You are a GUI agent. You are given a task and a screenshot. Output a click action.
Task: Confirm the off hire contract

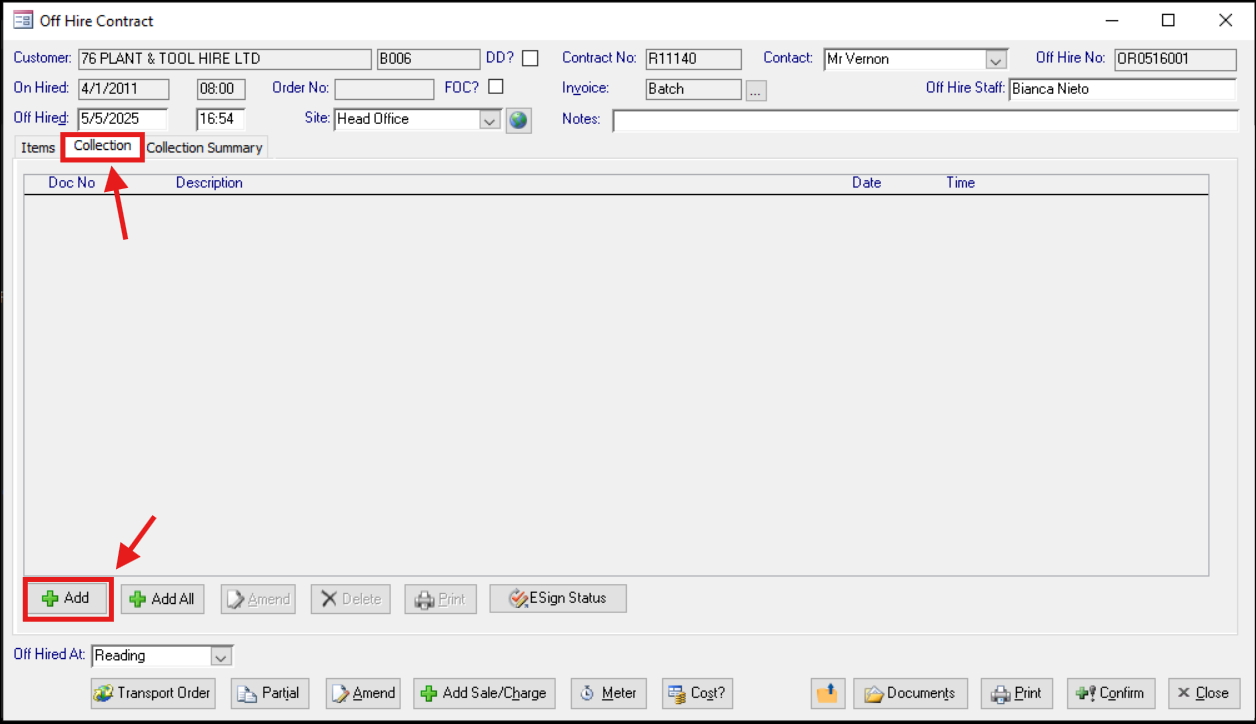[x=1110, y=693]
